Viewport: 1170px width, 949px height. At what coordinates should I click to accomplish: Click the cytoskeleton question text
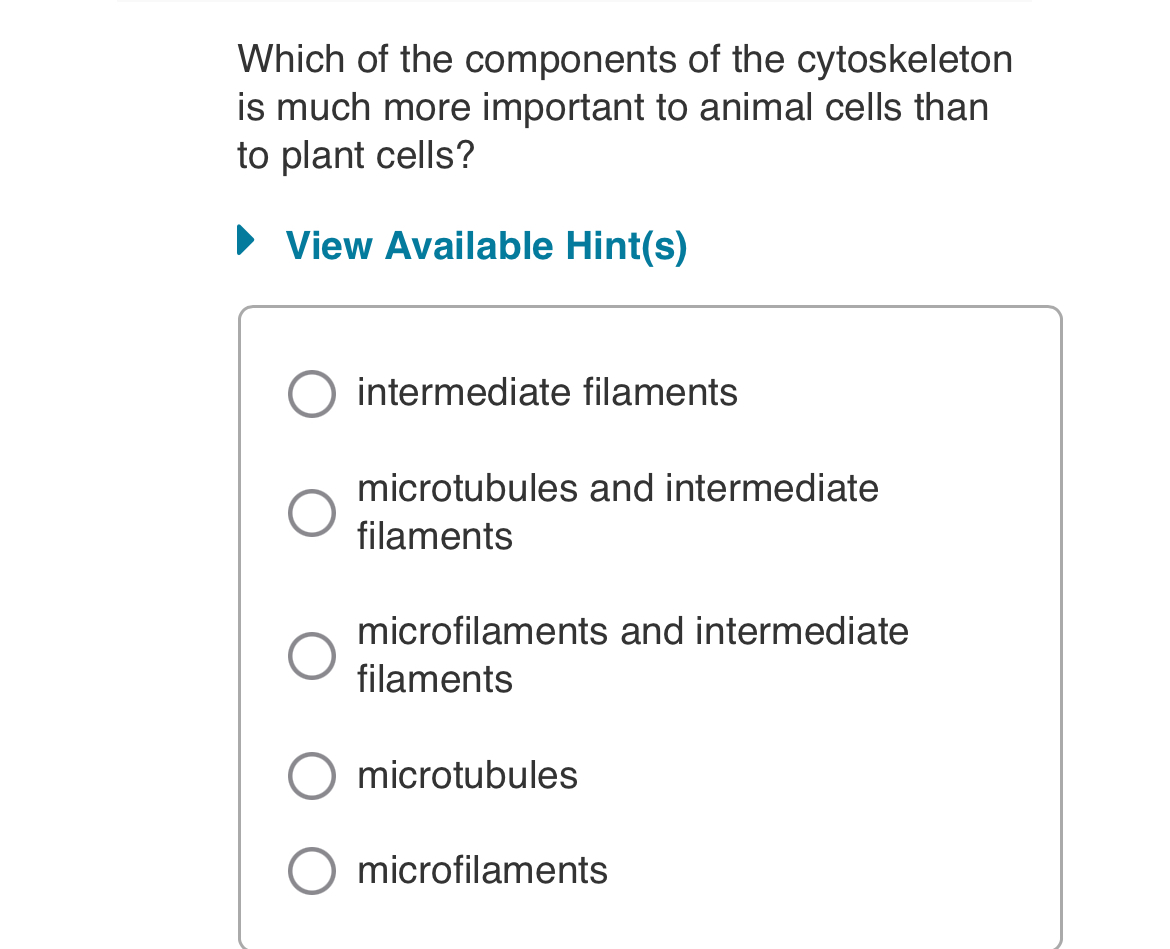point(624,106)
